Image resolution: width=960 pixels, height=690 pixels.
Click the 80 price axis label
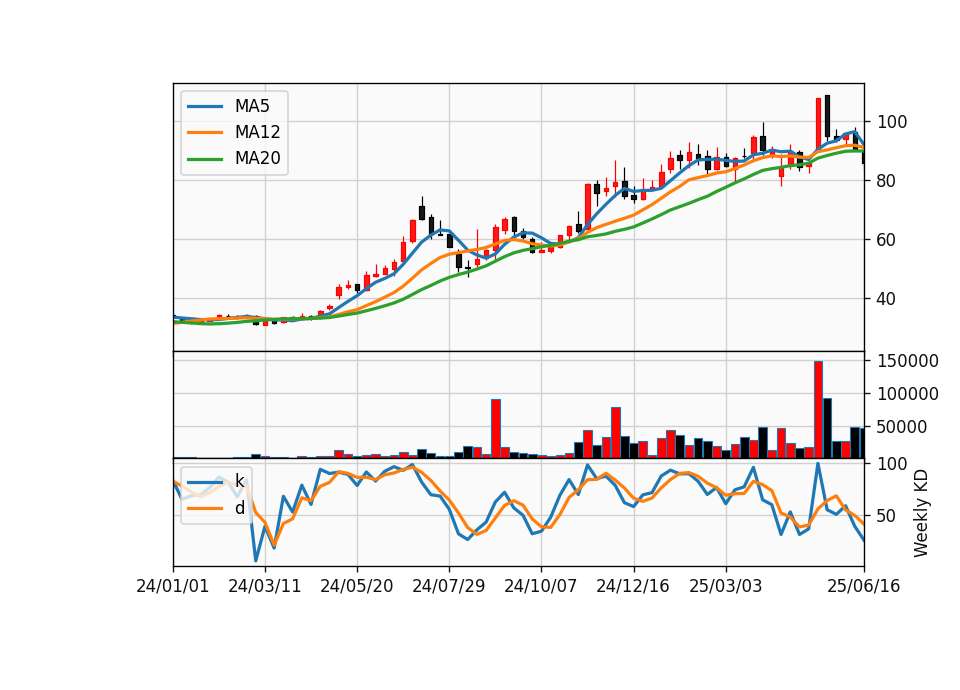click(x=887, y=181)
